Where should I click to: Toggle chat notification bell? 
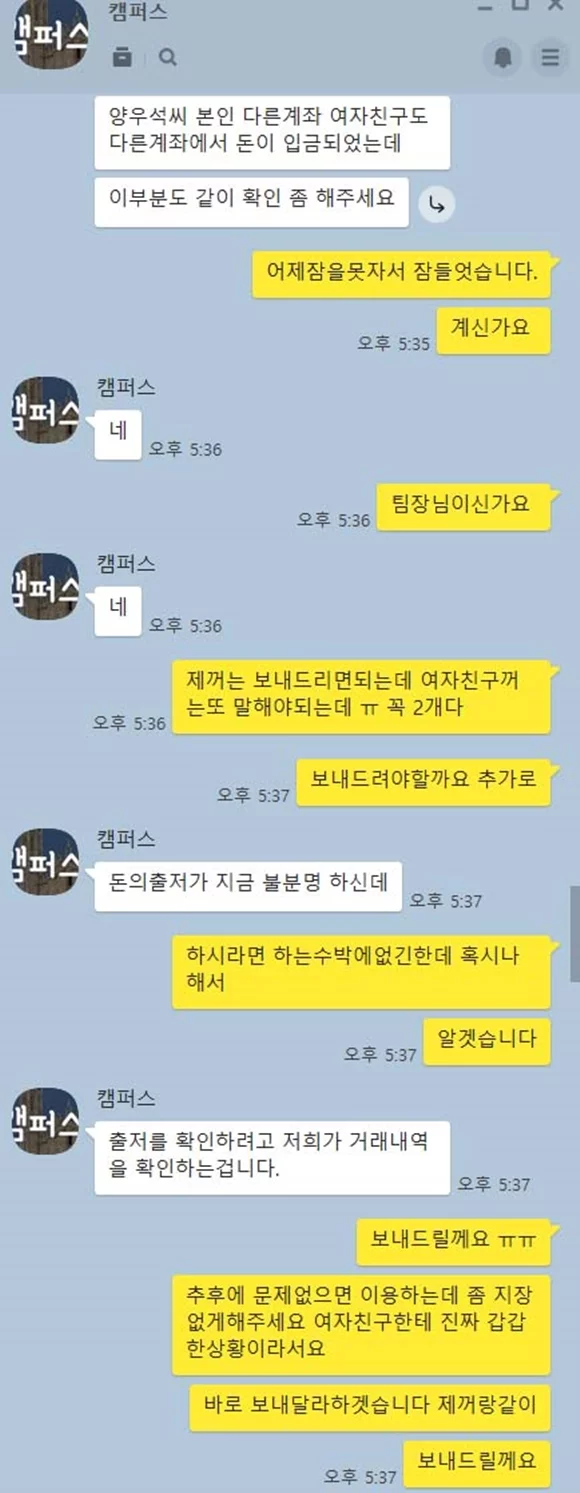(503, 57)
